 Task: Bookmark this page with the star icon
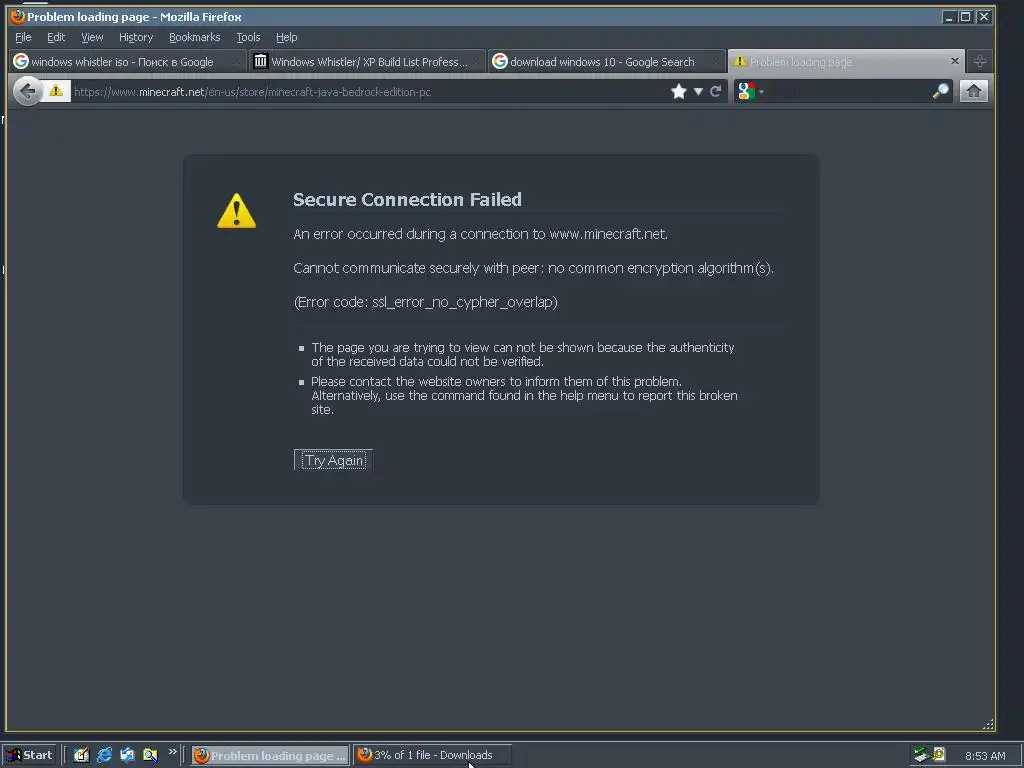(679, 91)
